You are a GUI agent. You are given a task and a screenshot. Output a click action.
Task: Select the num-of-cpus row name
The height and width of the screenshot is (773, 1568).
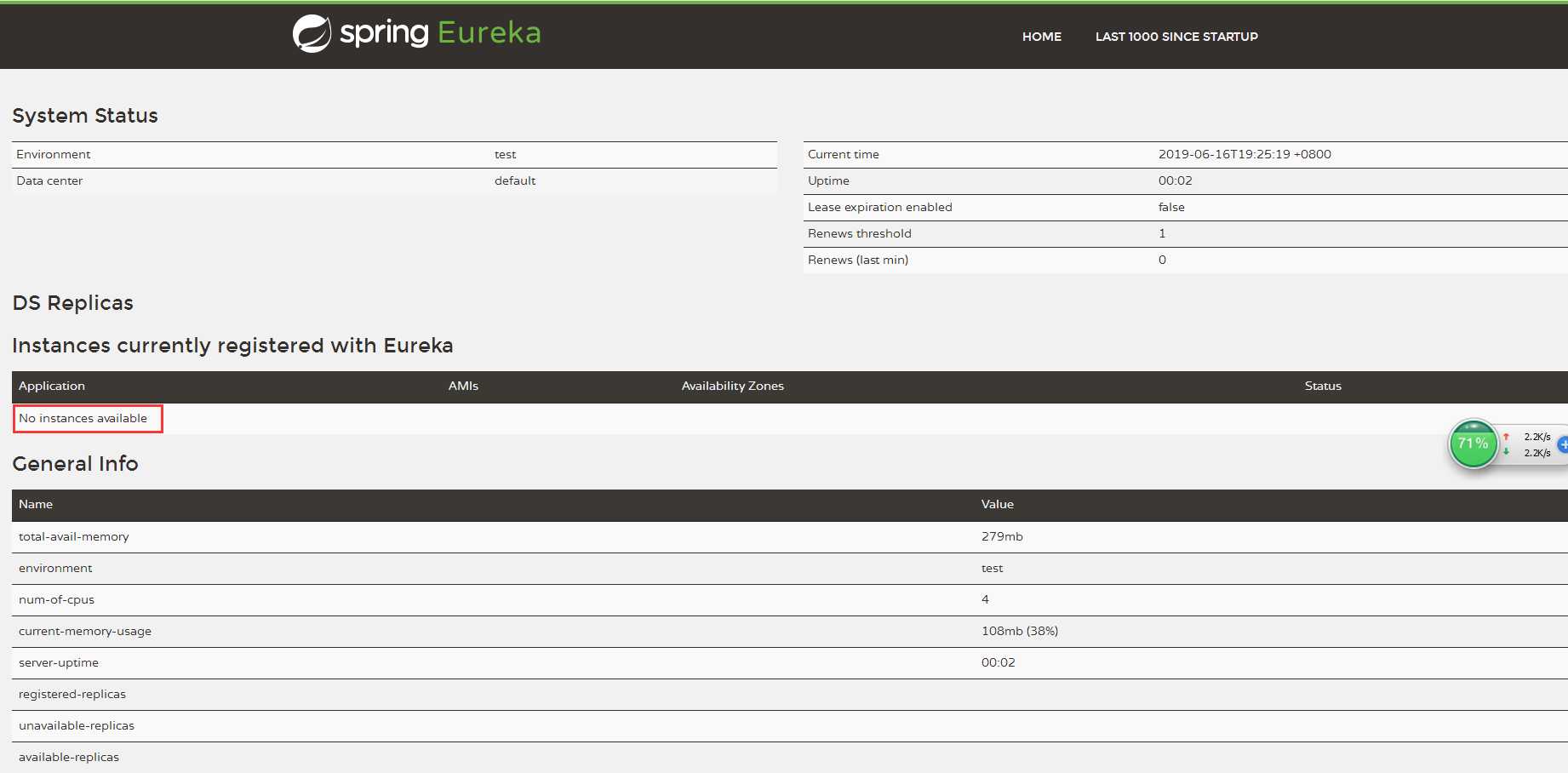tap(56, 599)
